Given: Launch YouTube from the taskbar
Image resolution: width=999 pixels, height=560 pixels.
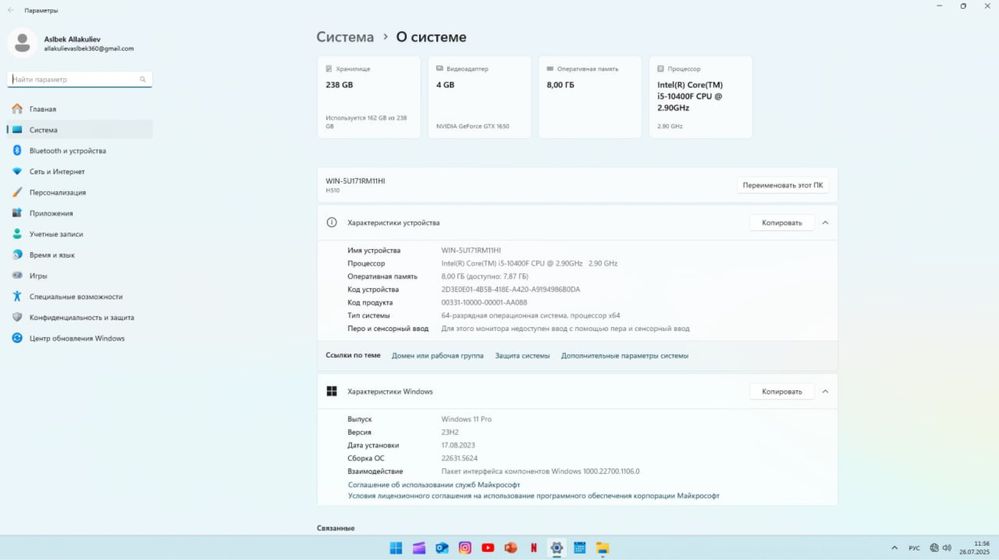Looking at the screenshot, I should (488, 548).
